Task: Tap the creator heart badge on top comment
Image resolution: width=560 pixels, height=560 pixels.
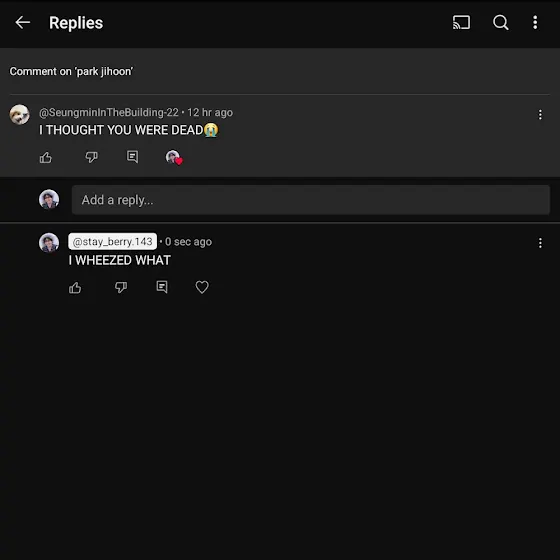Action: tap(174, 157)
